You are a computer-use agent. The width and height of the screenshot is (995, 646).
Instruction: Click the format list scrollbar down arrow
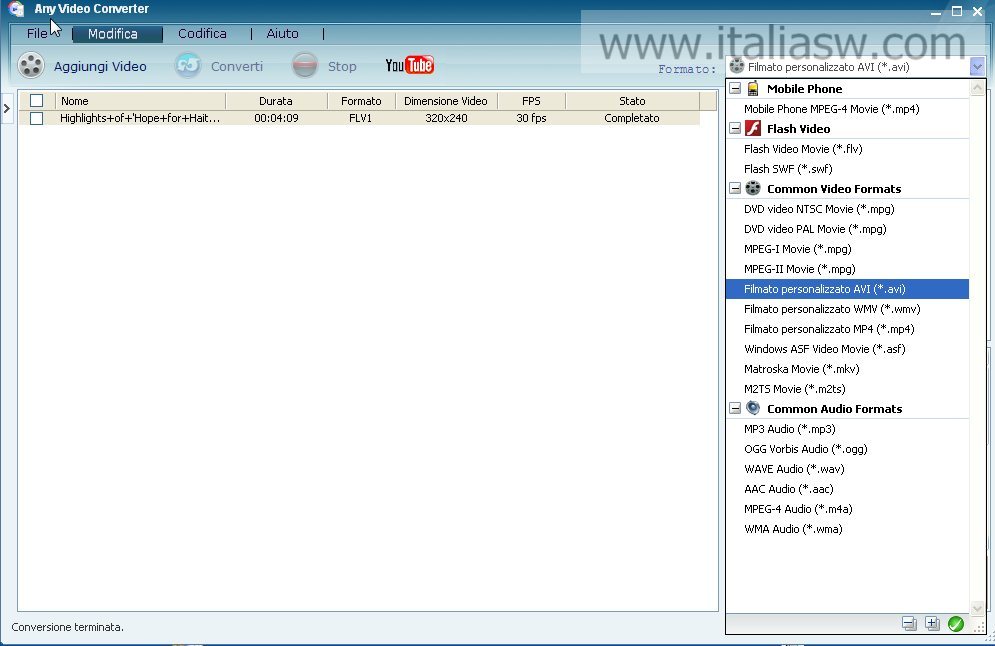click(977, 608)
